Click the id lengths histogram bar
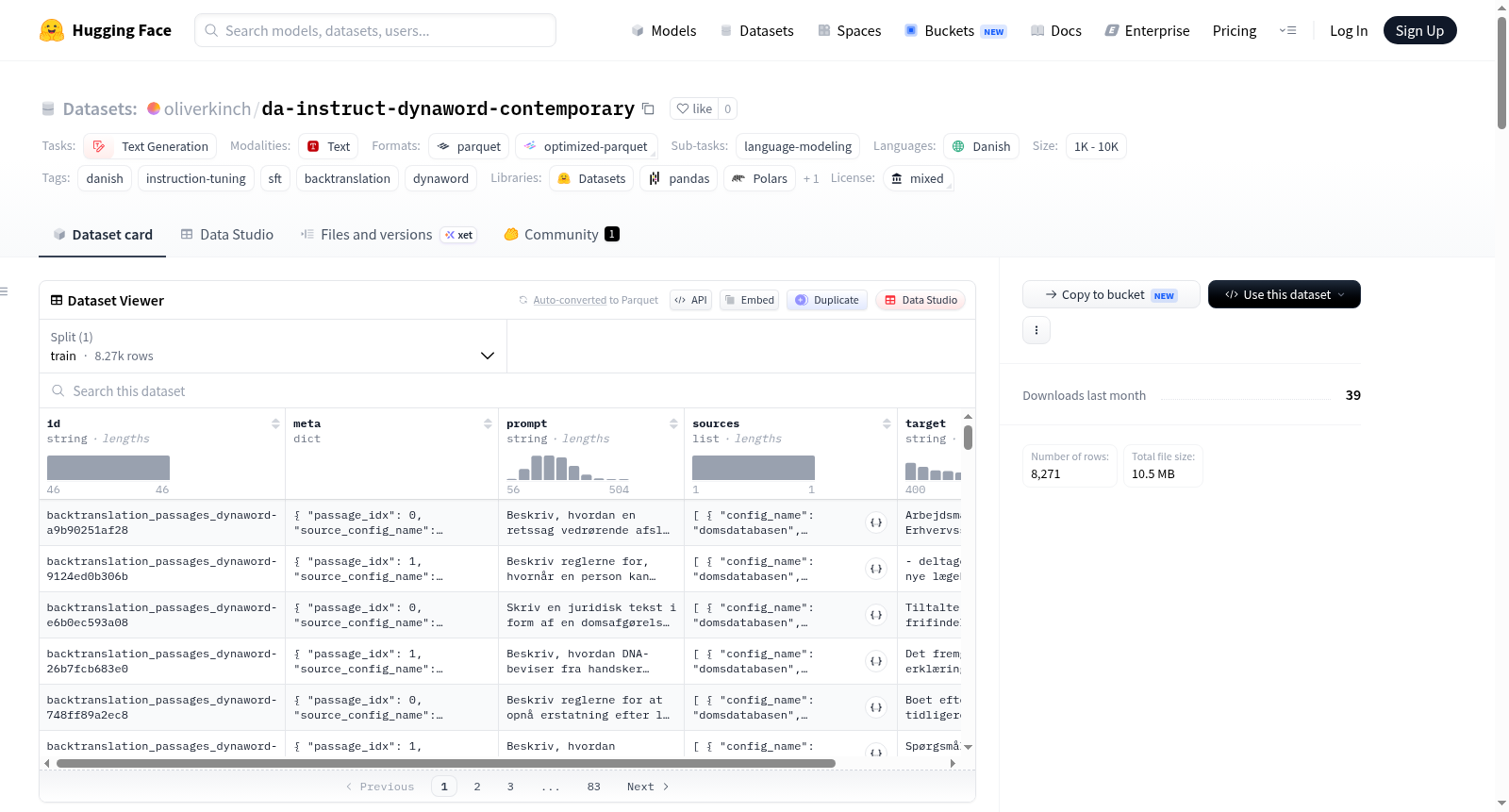 108,468
